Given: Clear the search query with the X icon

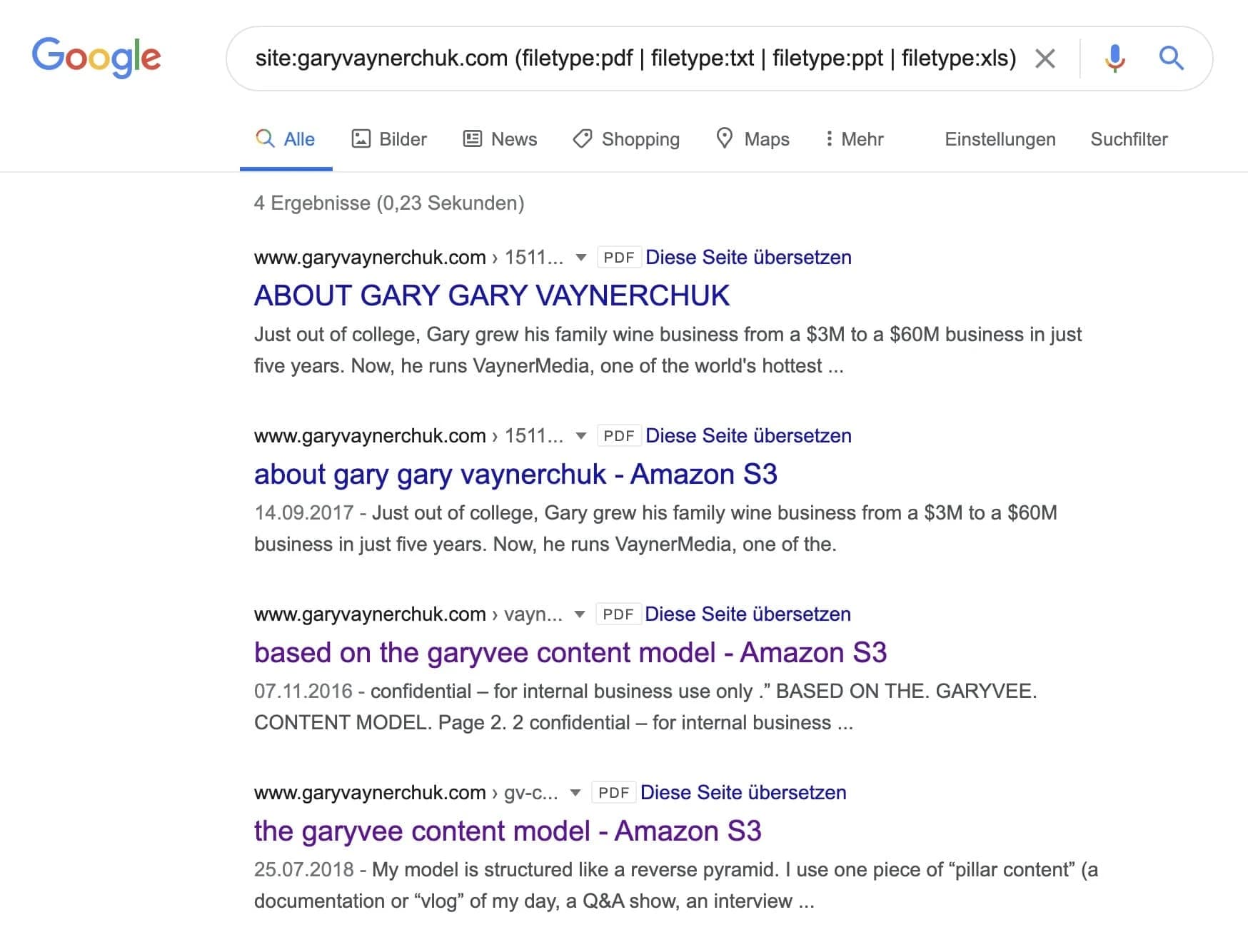Looking at the screenshot, I should tap(1045, 59).
